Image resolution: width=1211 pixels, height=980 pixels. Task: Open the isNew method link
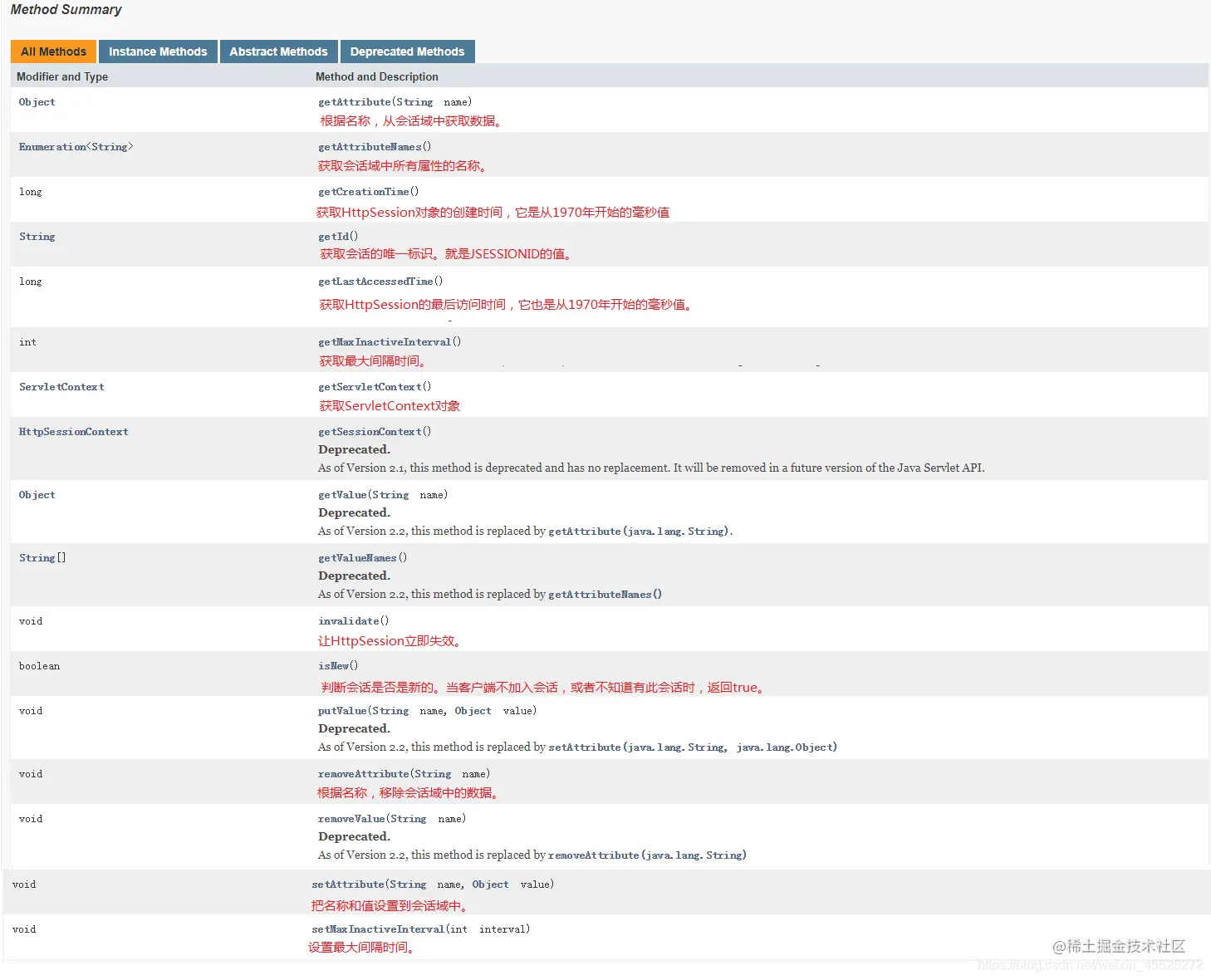(334, 666)
